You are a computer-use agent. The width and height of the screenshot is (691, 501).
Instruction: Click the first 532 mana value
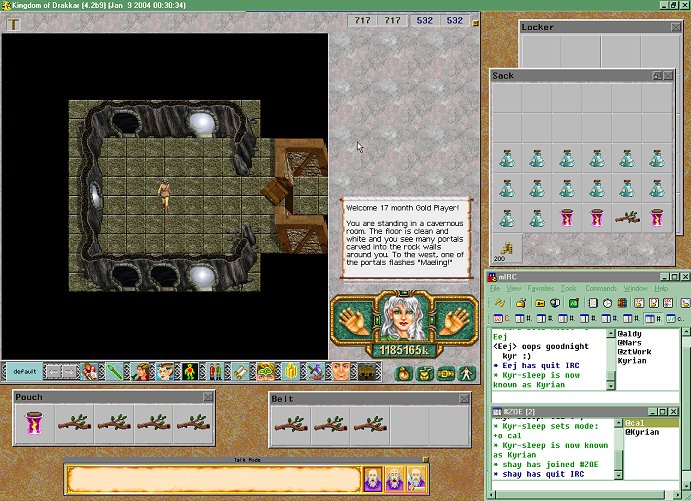(424, 20)
